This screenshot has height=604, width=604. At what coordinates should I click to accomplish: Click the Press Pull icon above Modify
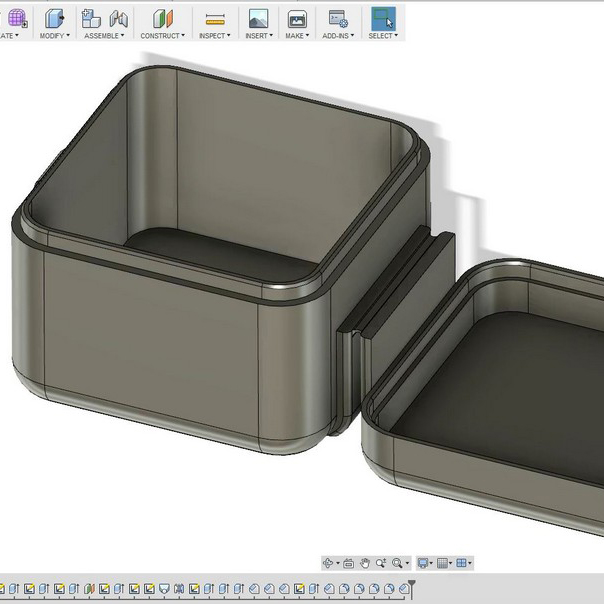coord(54,18)
